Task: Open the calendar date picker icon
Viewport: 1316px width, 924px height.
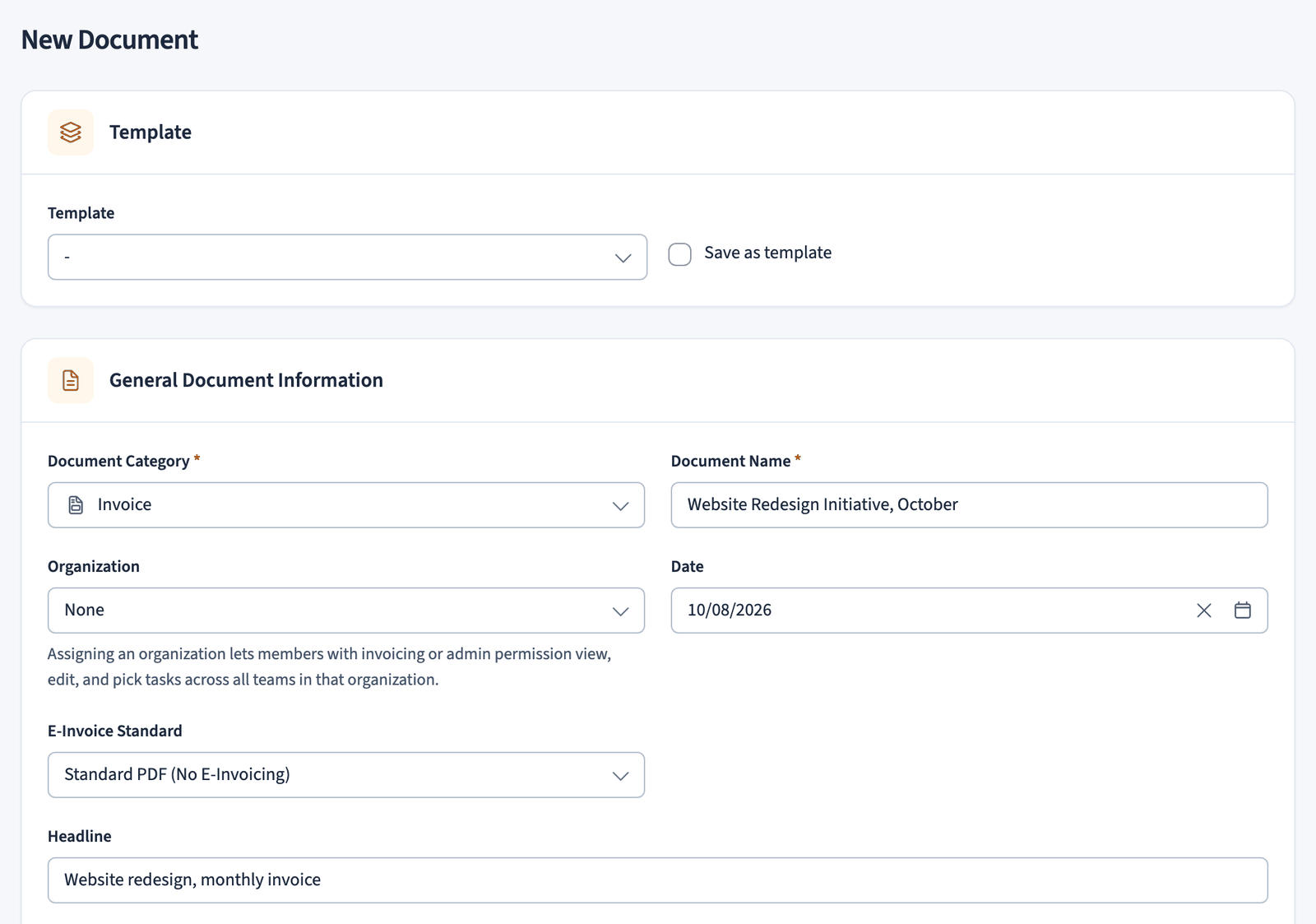Action: click(x=1243, y=611)
